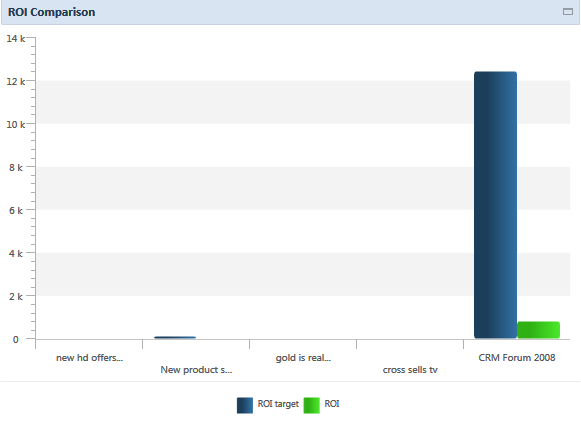Click the '2 k' y-axis value

click(16, 296)
